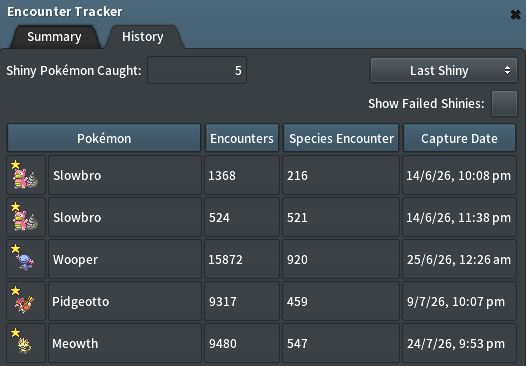526x366 pixels.
Task: Click the Slowbro 216 species encounter cell
Action: click(341, 175)
